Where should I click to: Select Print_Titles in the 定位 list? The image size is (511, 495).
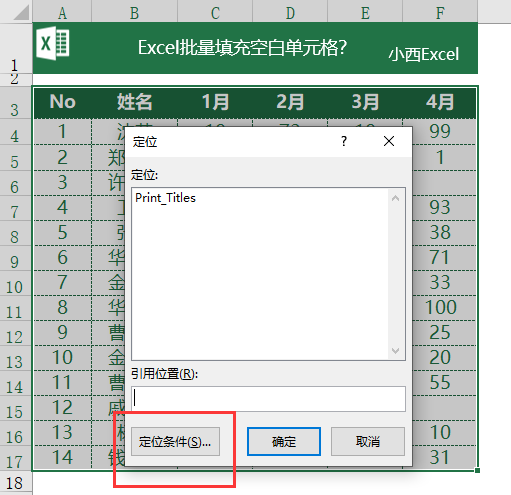(x=165, y=198)
